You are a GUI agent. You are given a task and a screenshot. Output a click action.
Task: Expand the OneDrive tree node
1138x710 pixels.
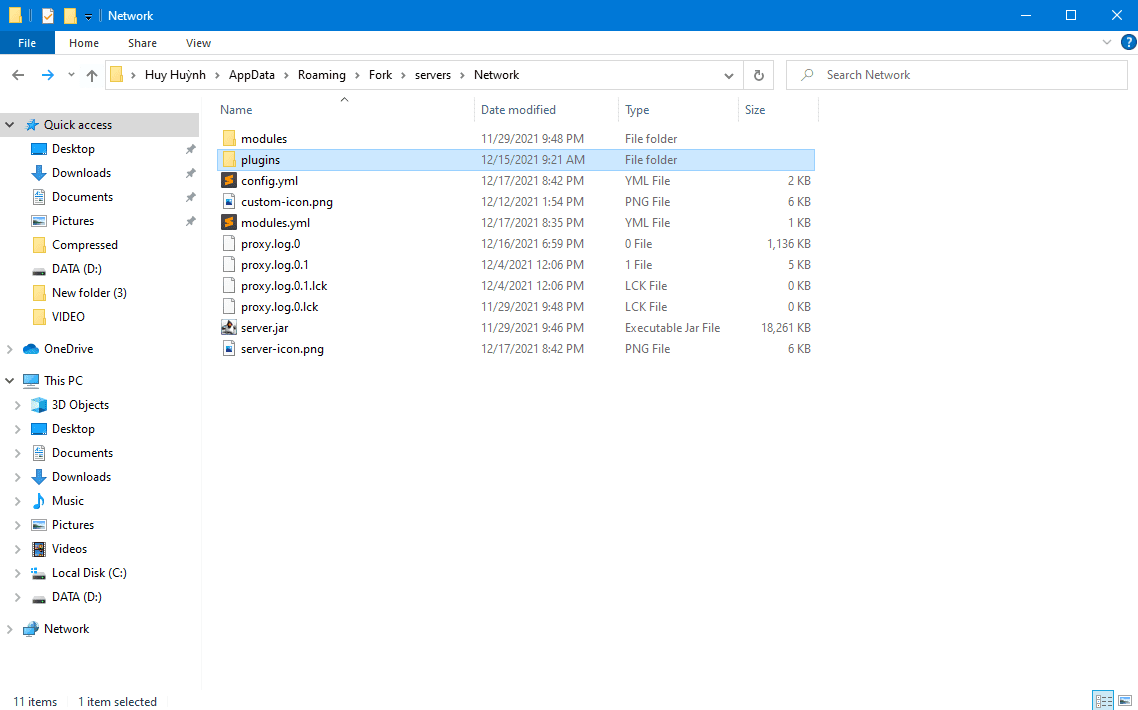coord(10,349)
